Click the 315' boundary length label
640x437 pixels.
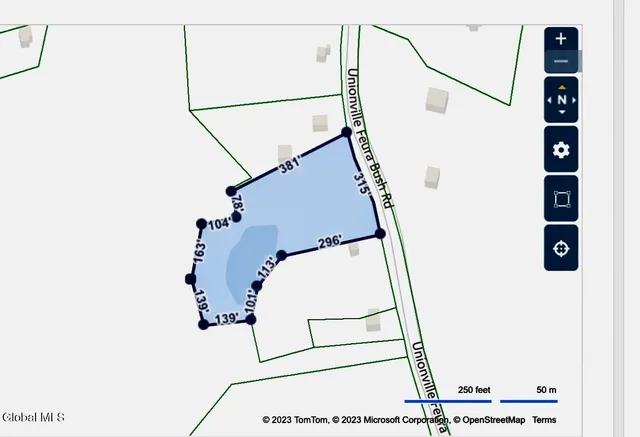(362, 186)
